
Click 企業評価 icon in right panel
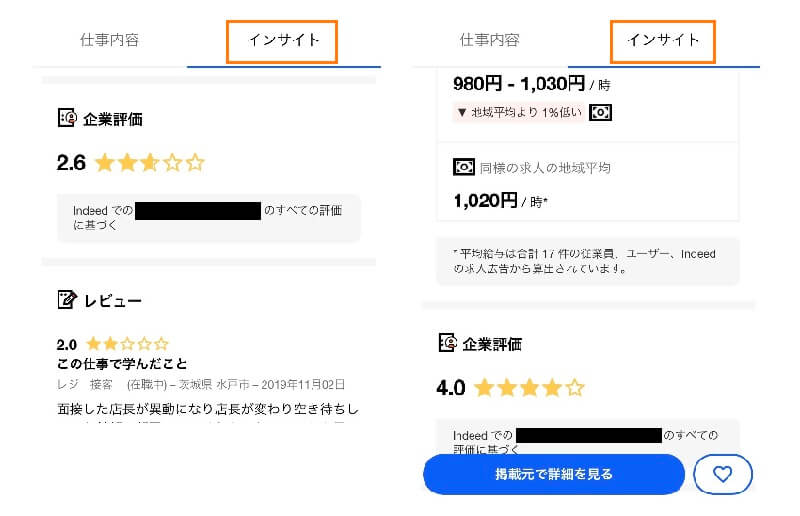[x=447, y=342]
